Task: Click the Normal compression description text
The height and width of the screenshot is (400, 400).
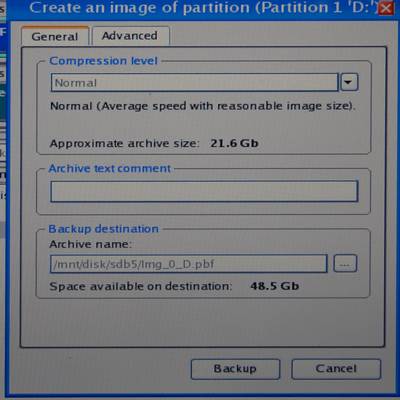Action: (x=203, y=106)
